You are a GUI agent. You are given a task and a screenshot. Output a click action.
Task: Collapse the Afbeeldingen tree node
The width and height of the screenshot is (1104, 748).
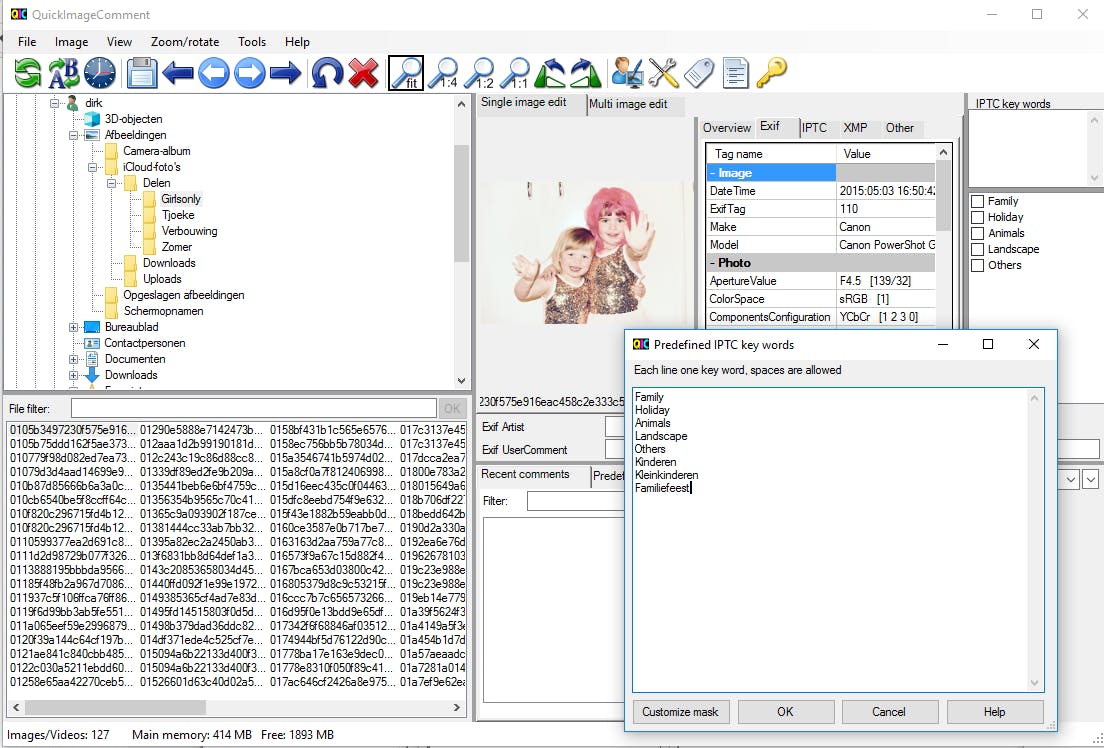click(x=73, y=135)
